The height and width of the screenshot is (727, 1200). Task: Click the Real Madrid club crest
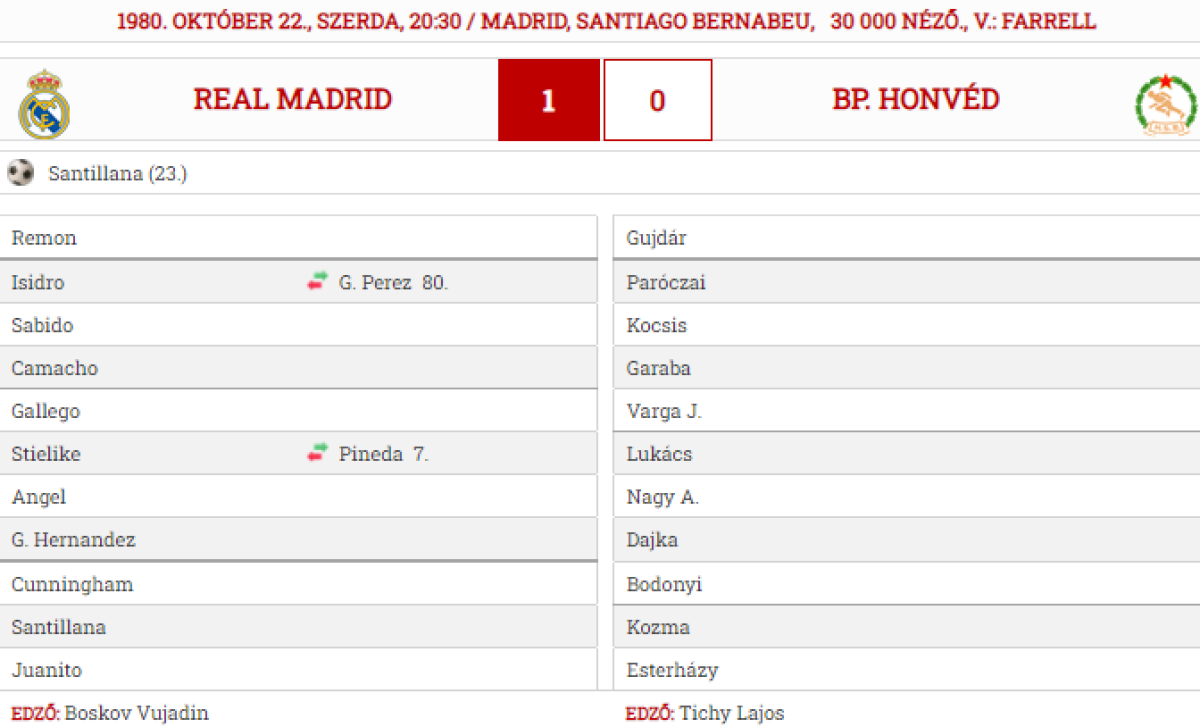(44, 104)
